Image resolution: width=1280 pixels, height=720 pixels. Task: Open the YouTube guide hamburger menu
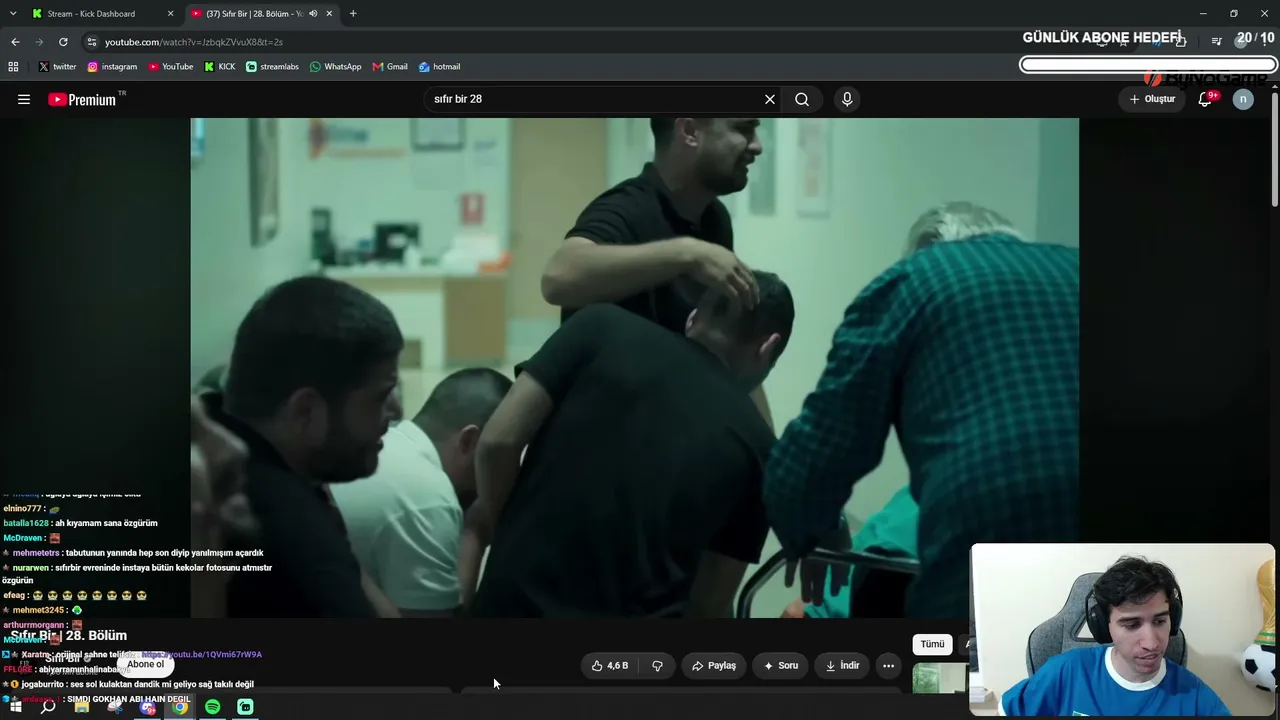24,99
